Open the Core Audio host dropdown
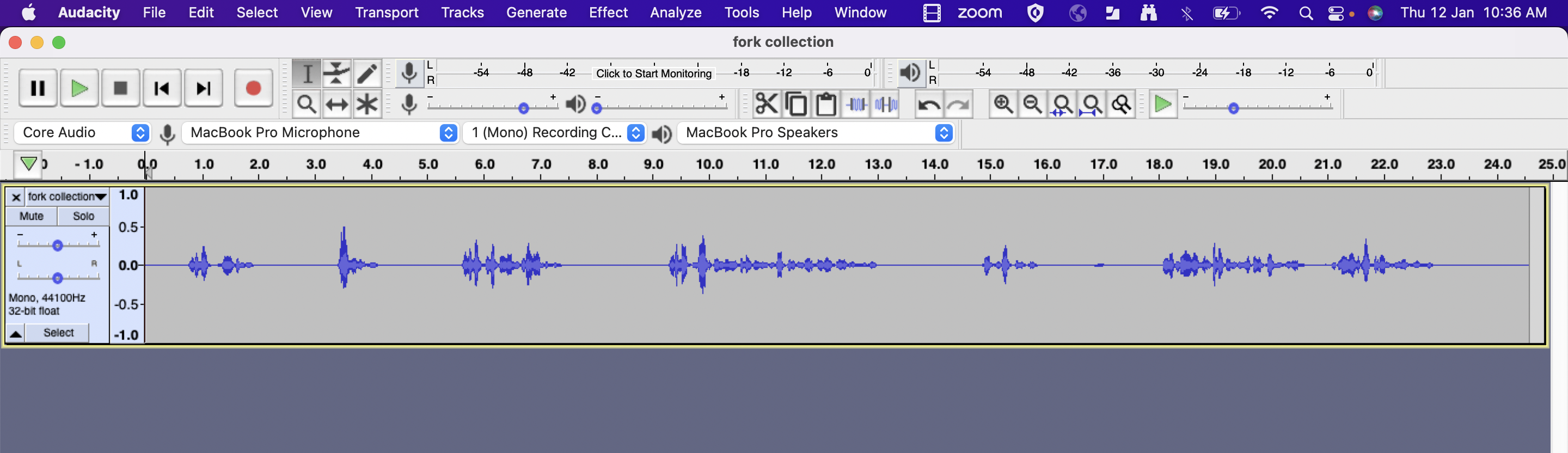The width and height of the screenshot is (1568, 453). [82, 133]
